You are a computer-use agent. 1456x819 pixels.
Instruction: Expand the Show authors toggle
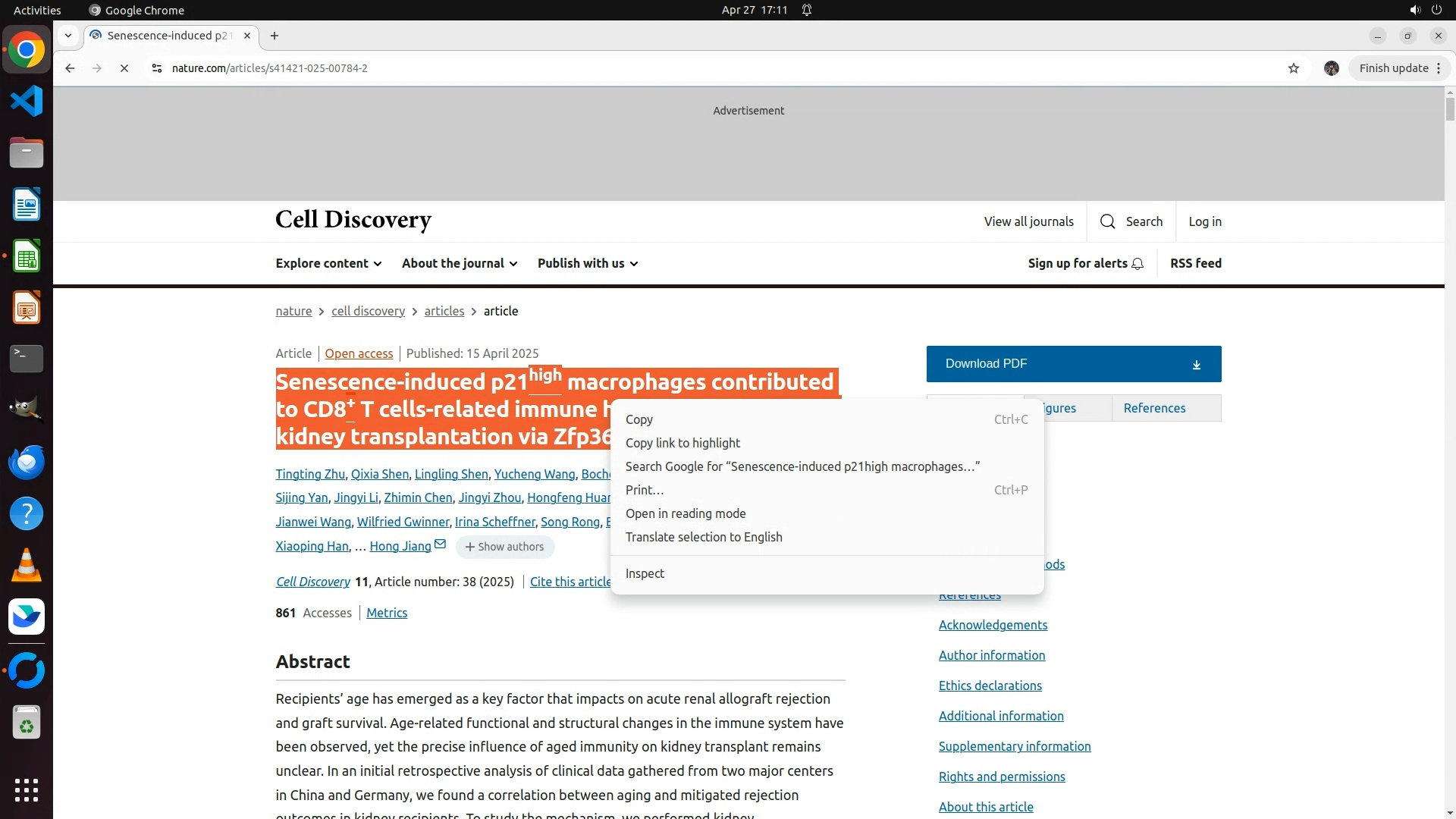click(x=505, y=547)
